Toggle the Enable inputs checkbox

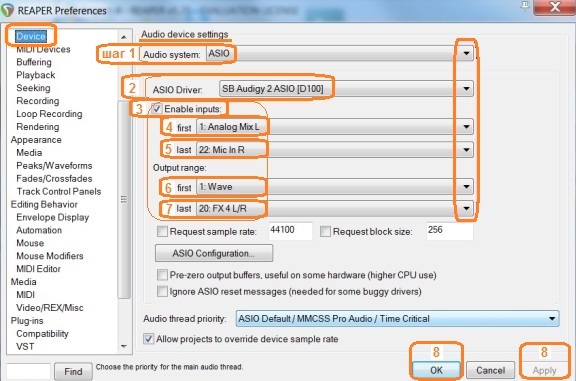(157, 109)
